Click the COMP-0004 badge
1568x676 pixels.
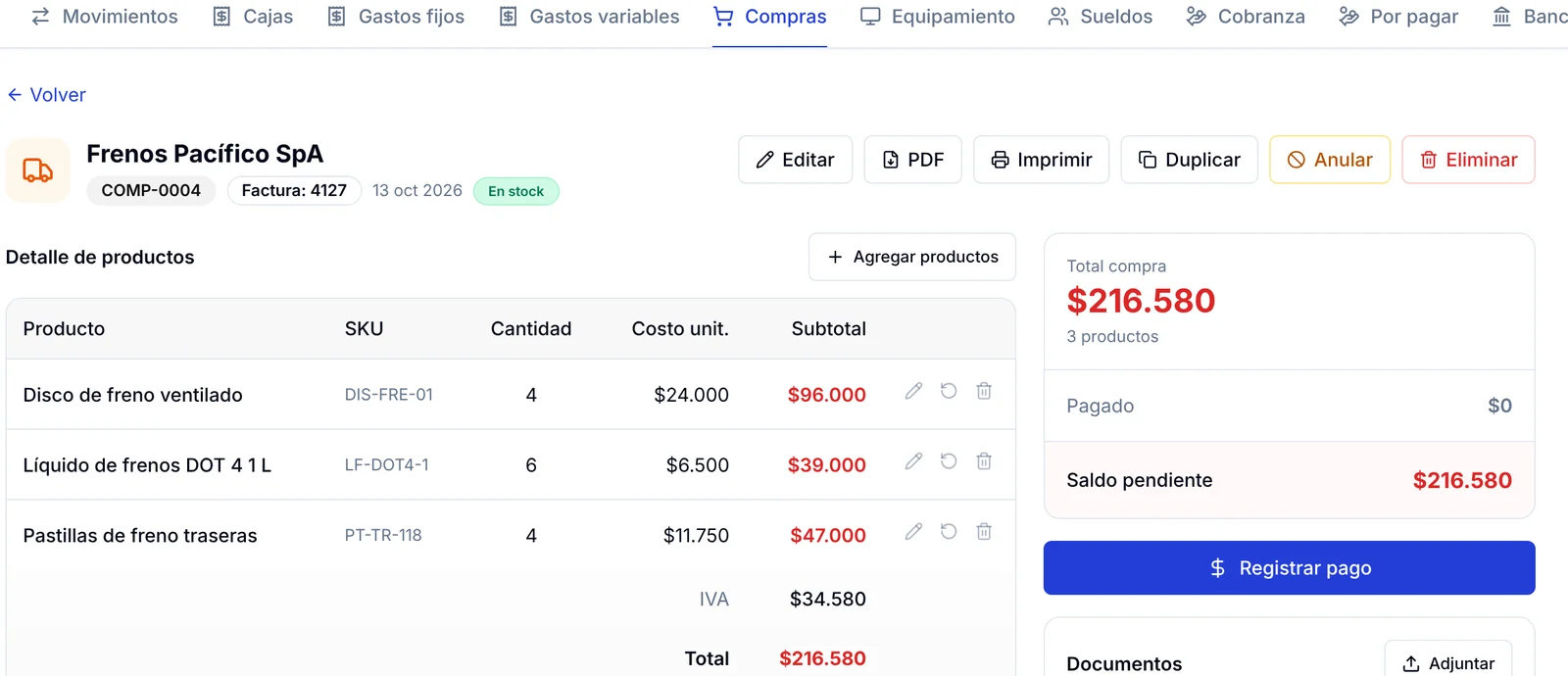pyautogui.click(x=151, y=190)
